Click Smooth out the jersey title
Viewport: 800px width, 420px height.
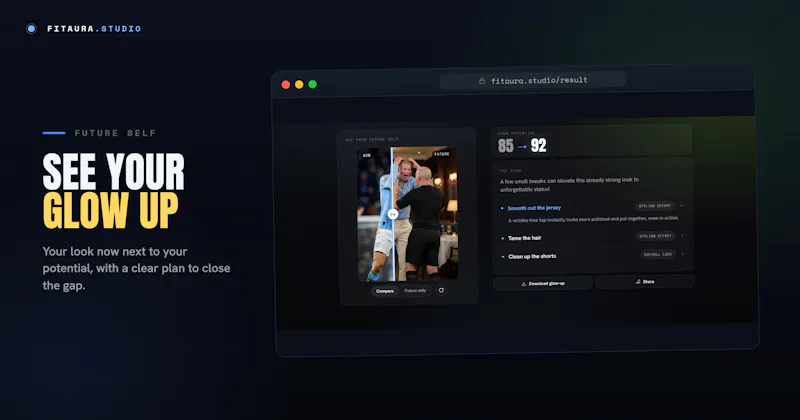(x=534, y=208)
